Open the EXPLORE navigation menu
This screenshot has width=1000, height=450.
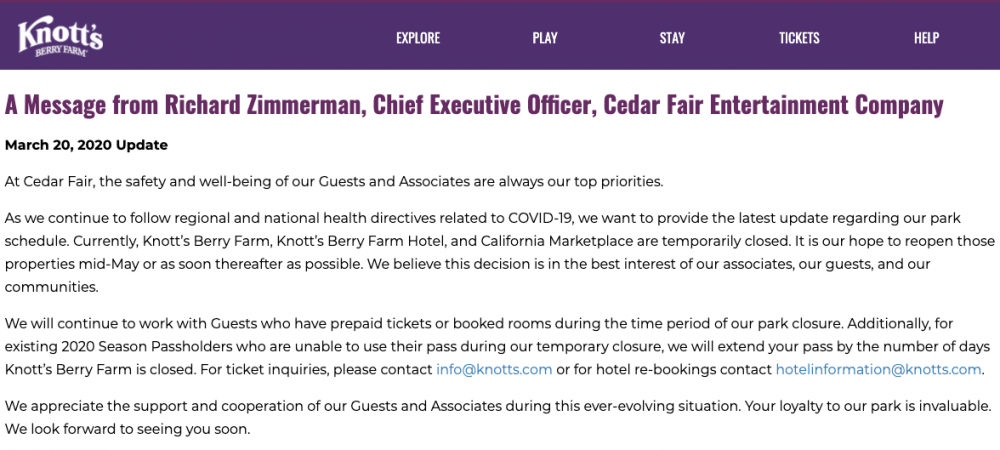pos(418,38)
